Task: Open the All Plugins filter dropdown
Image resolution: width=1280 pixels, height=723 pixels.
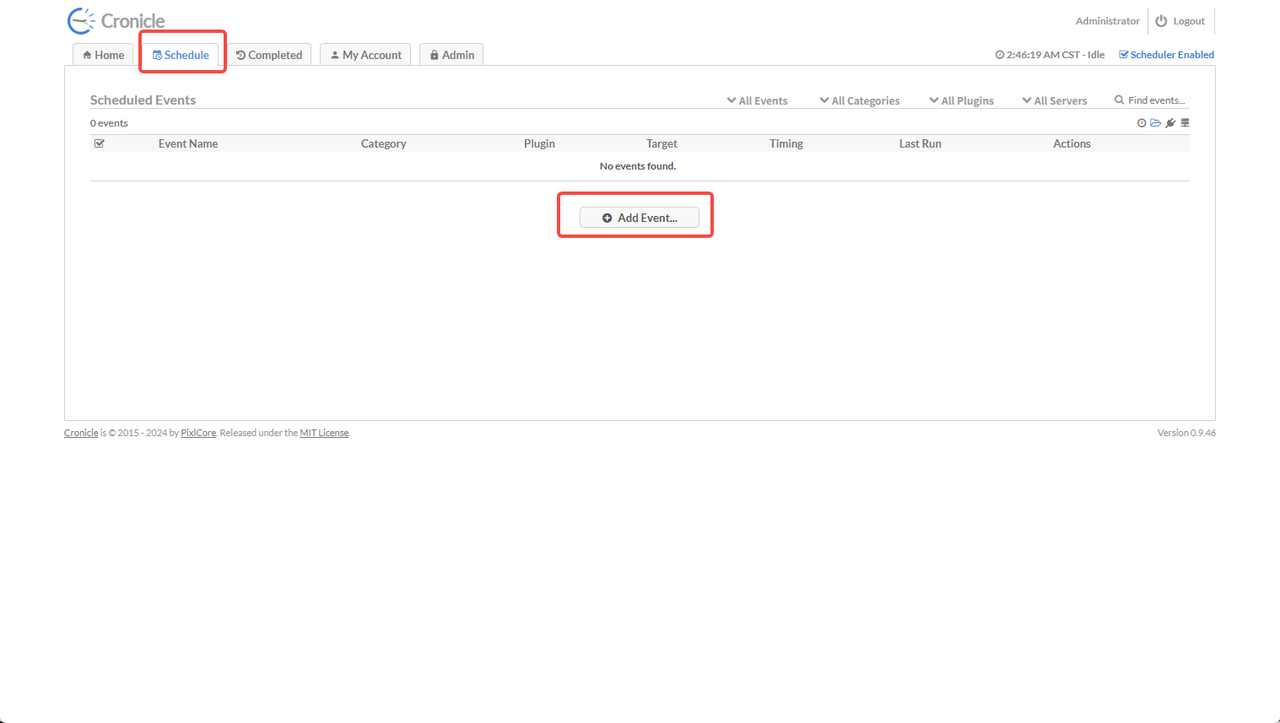Action: [x=961, y=100]
